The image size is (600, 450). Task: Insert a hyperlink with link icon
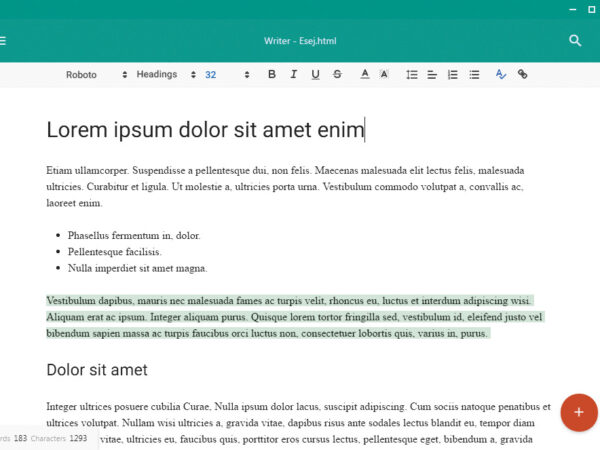(522, 75)
